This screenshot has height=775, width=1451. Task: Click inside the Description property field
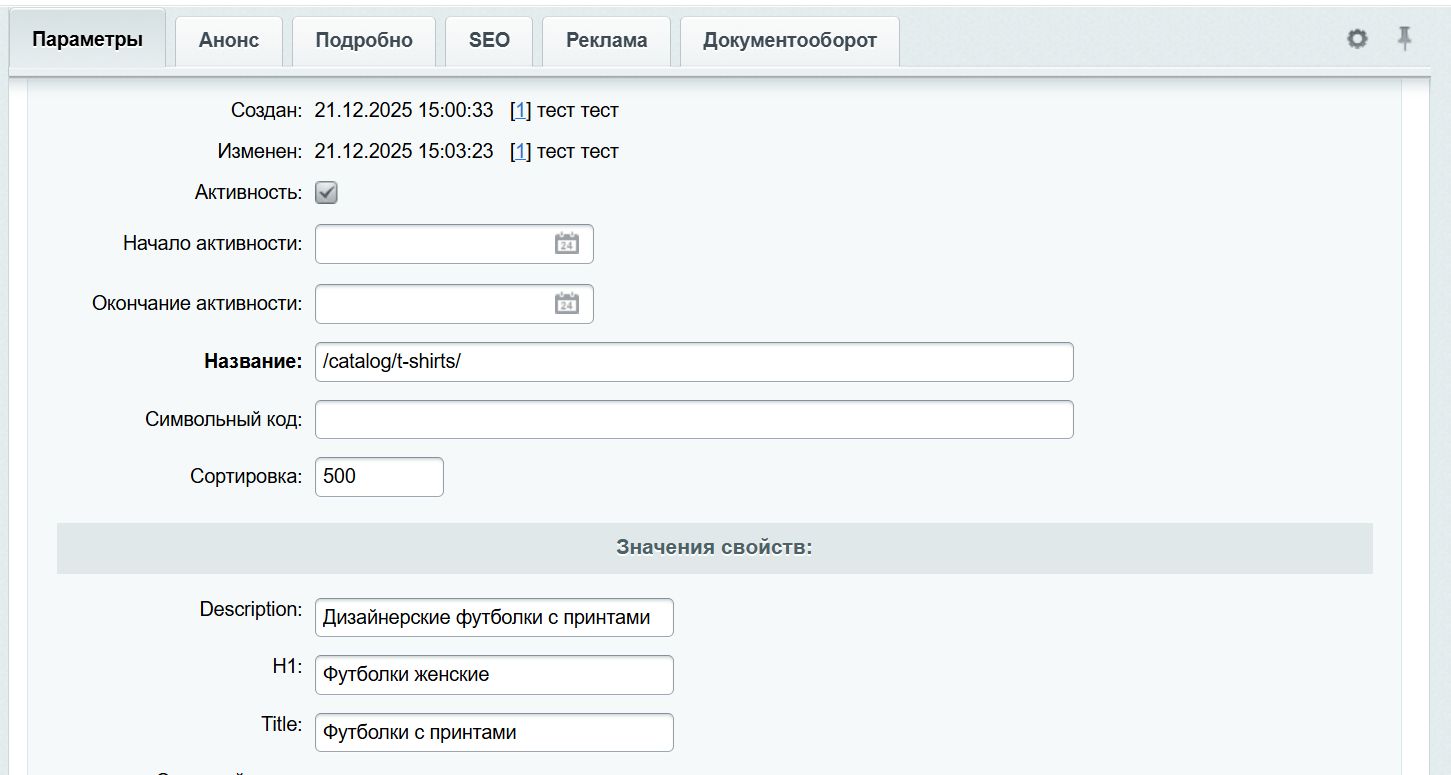tap(494, 617)
